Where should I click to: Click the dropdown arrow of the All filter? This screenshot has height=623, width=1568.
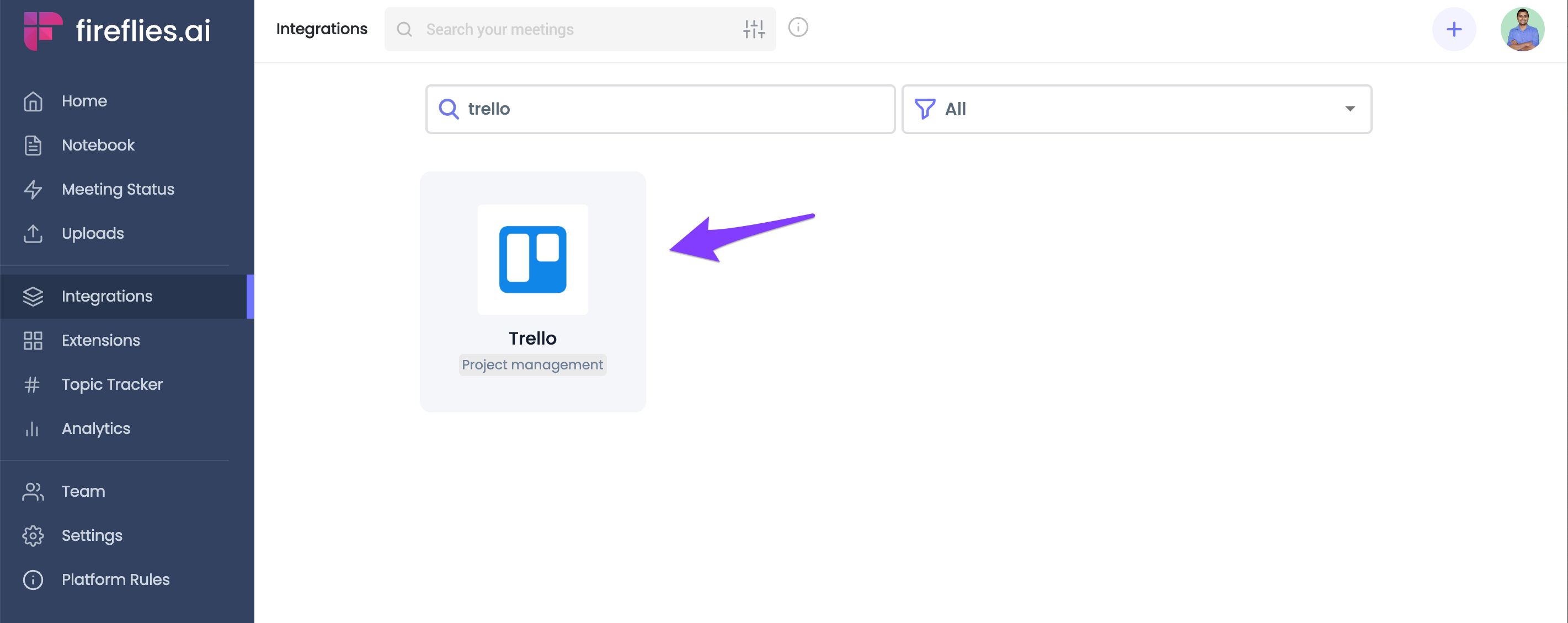pos(1350,109)
